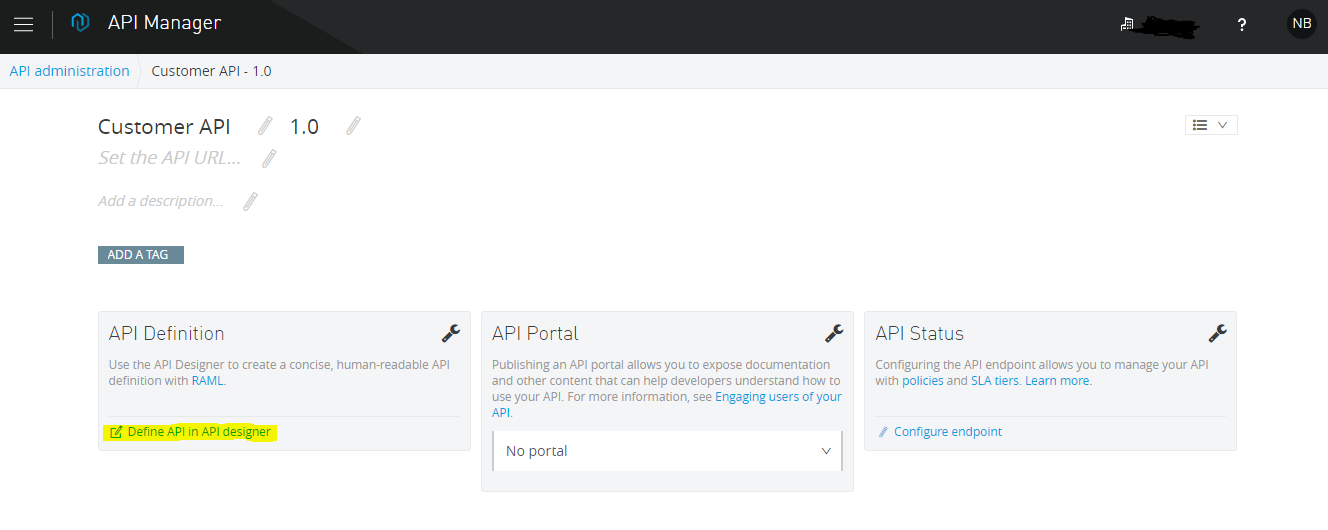
Task: Click the API Definition wrench icon
Action: (x=451, y=333)
